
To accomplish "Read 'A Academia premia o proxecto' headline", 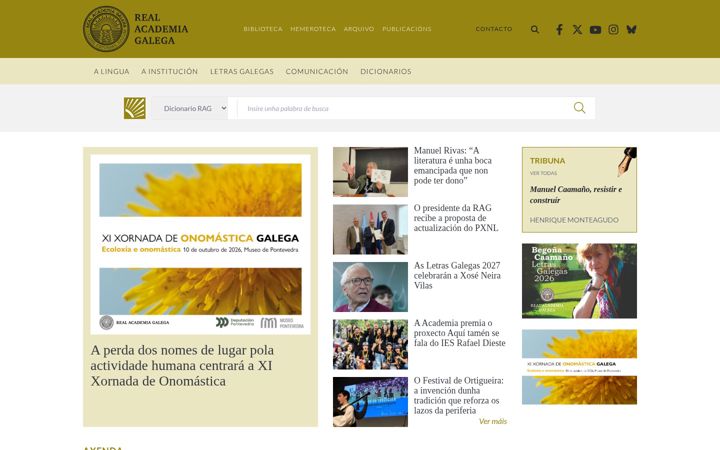I will [460, 333].
